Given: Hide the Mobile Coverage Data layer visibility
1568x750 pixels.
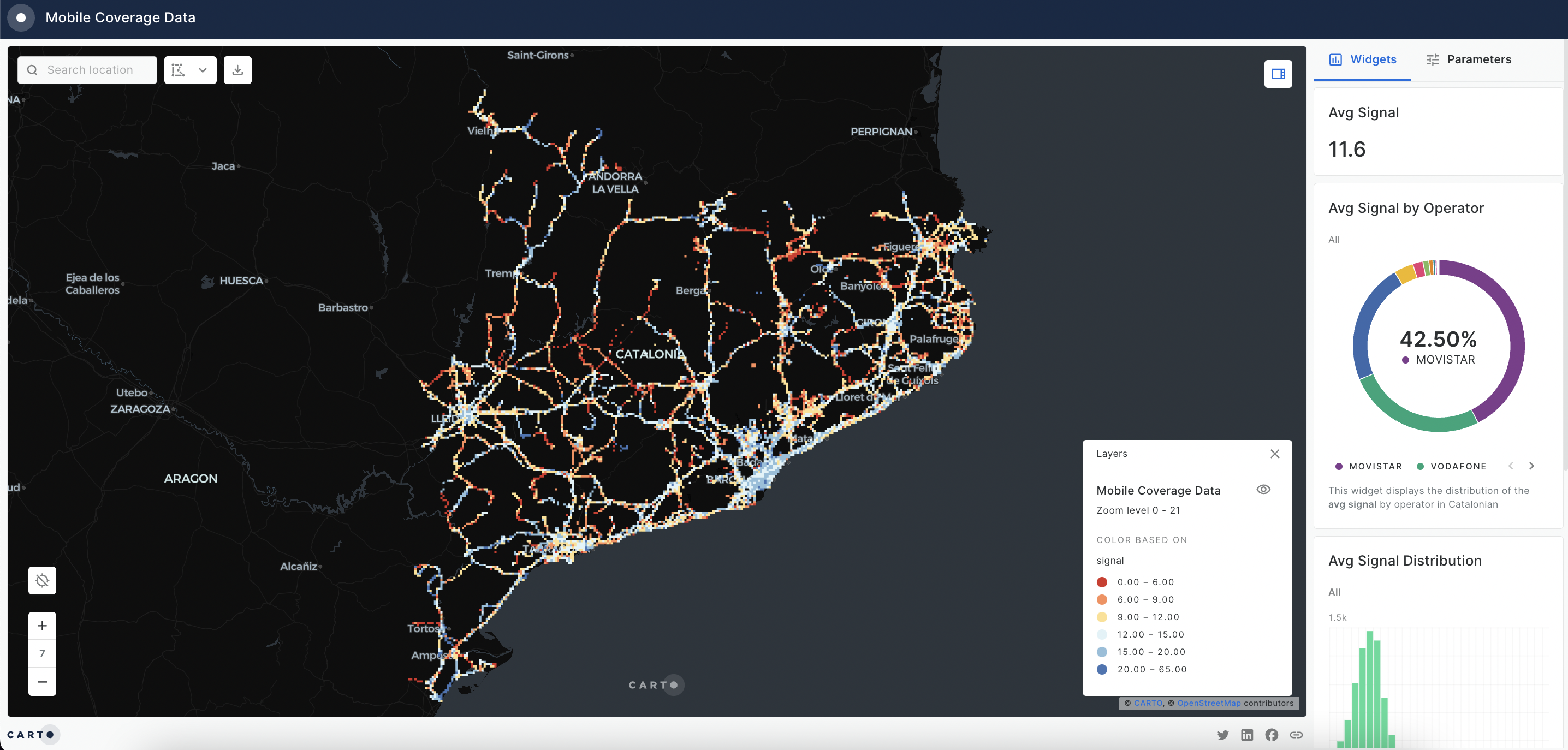Looking at the screenshot, I should point(1263,490).
